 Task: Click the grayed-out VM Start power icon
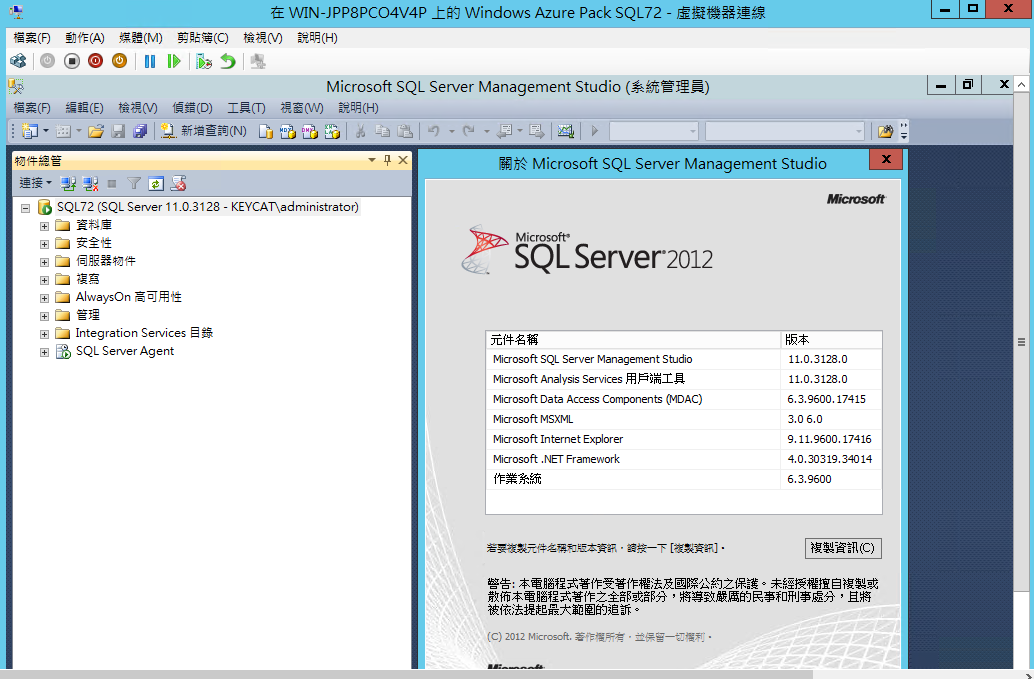(x=47, y=61)
